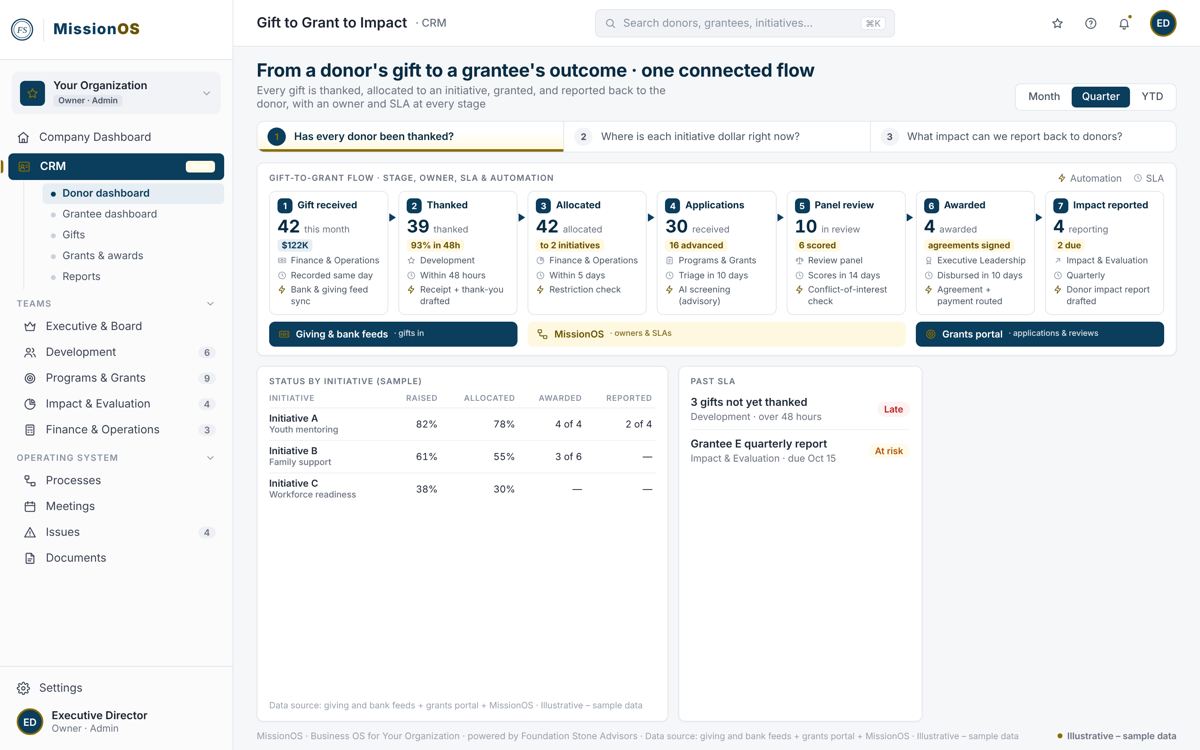
Task: Open the Applications stage card
Action: [717, 253]
